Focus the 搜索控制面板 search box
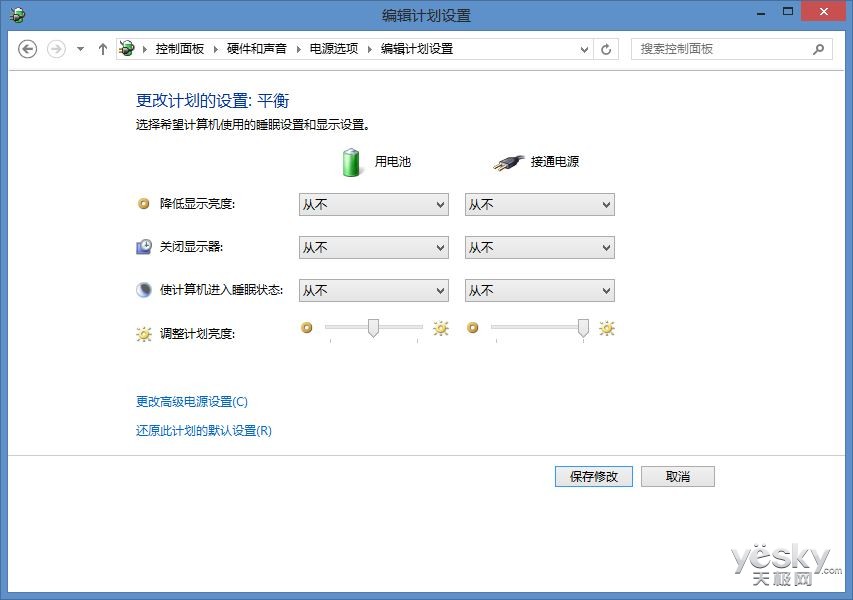Screen dimensions: 853x600 [731, 49]
